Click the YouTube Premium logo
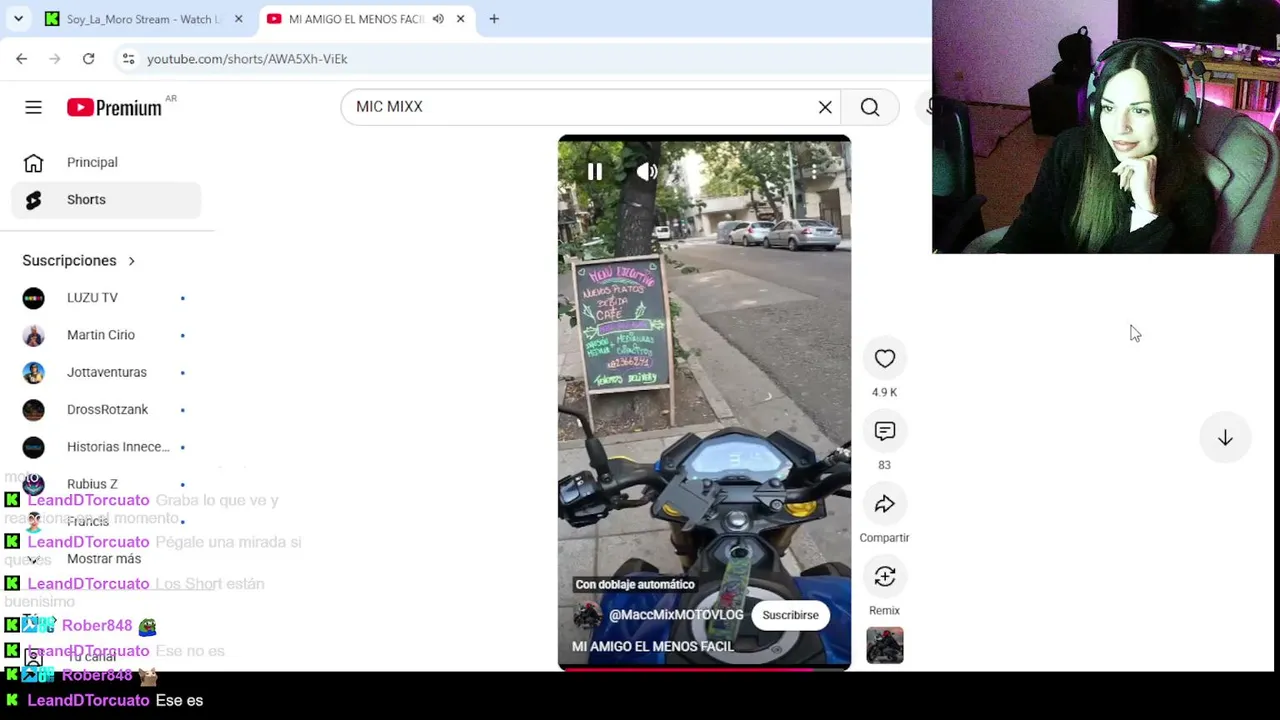 point(114,107)
